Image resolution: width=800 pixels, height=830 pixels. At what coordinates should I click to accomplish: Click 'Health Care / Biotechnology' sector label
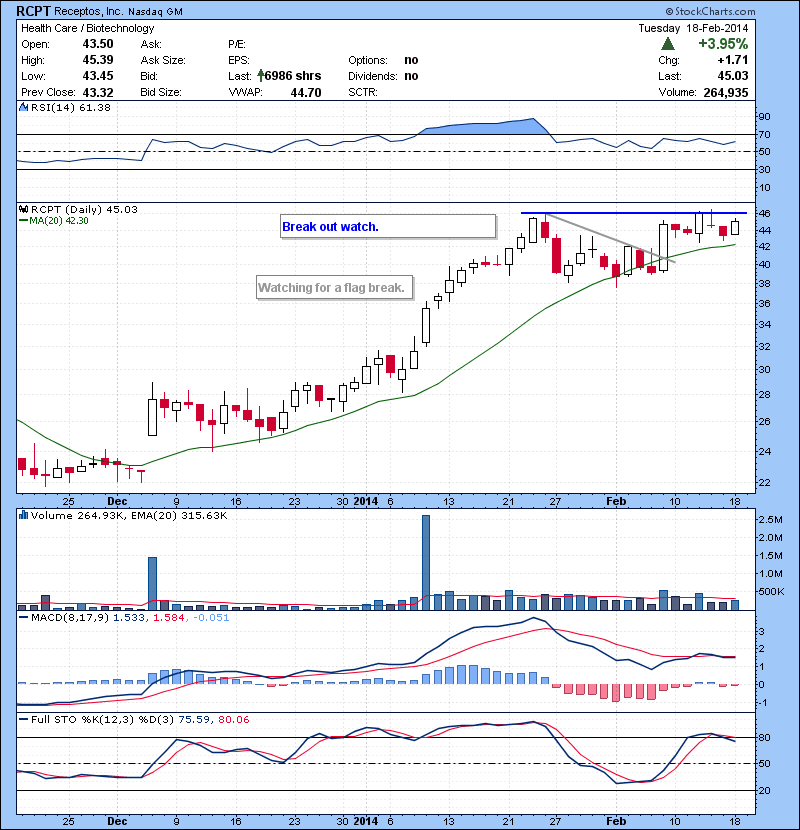point(87,28)
